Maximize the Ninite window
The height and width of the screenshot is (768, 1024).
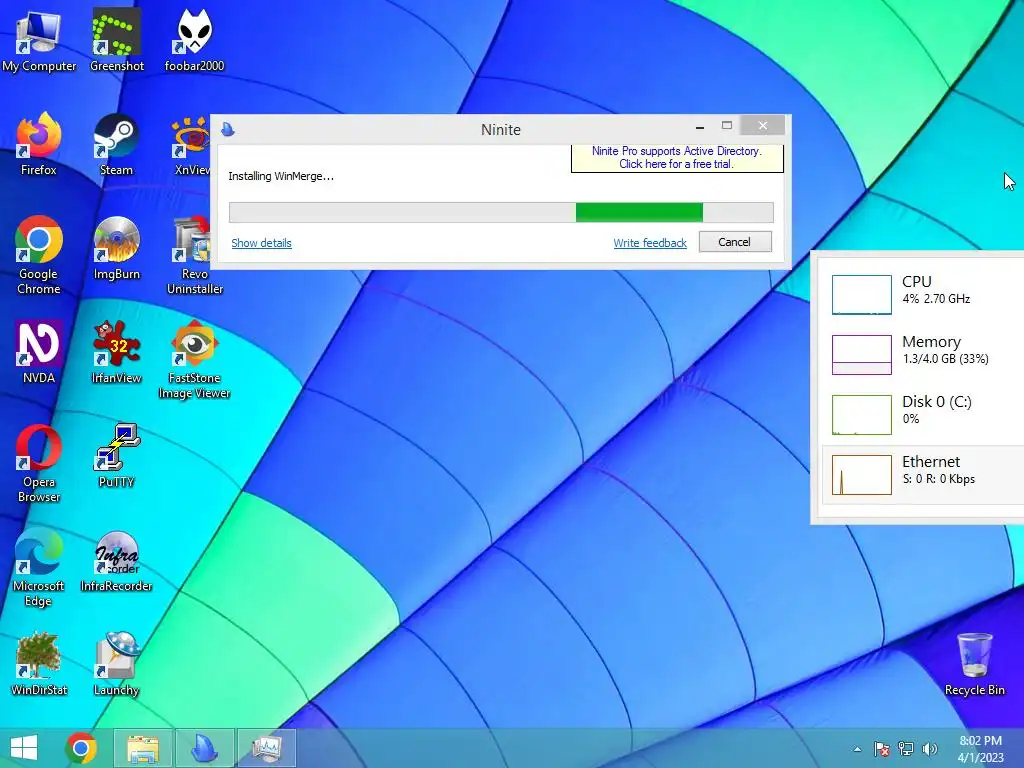pos(726,125)
